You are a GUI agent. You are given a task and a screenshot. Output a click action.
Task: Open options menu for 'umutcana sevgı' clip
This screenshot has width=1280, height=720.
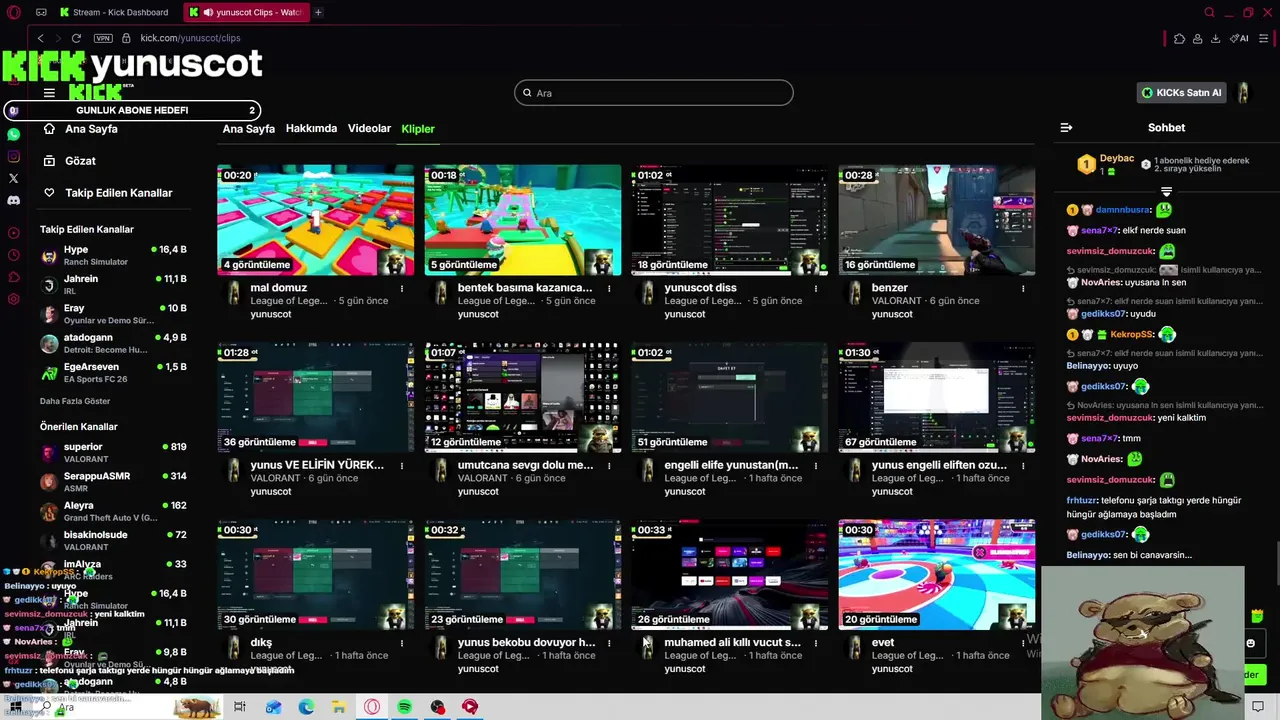pyautogui.click(x=609, y=465)
